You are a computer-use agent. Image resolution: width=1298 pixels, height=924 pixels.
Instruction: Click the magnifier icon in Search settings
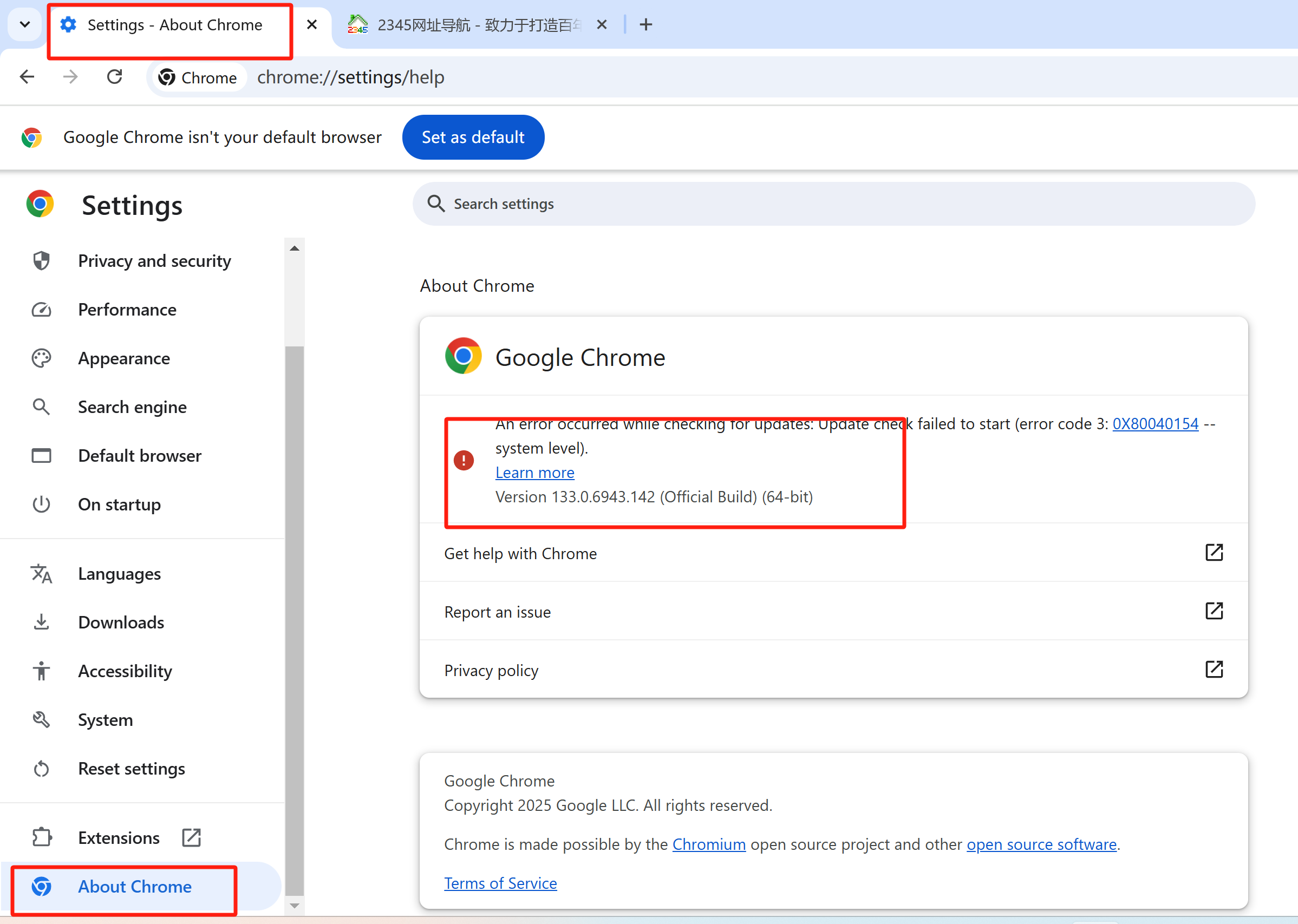[436, 204]
